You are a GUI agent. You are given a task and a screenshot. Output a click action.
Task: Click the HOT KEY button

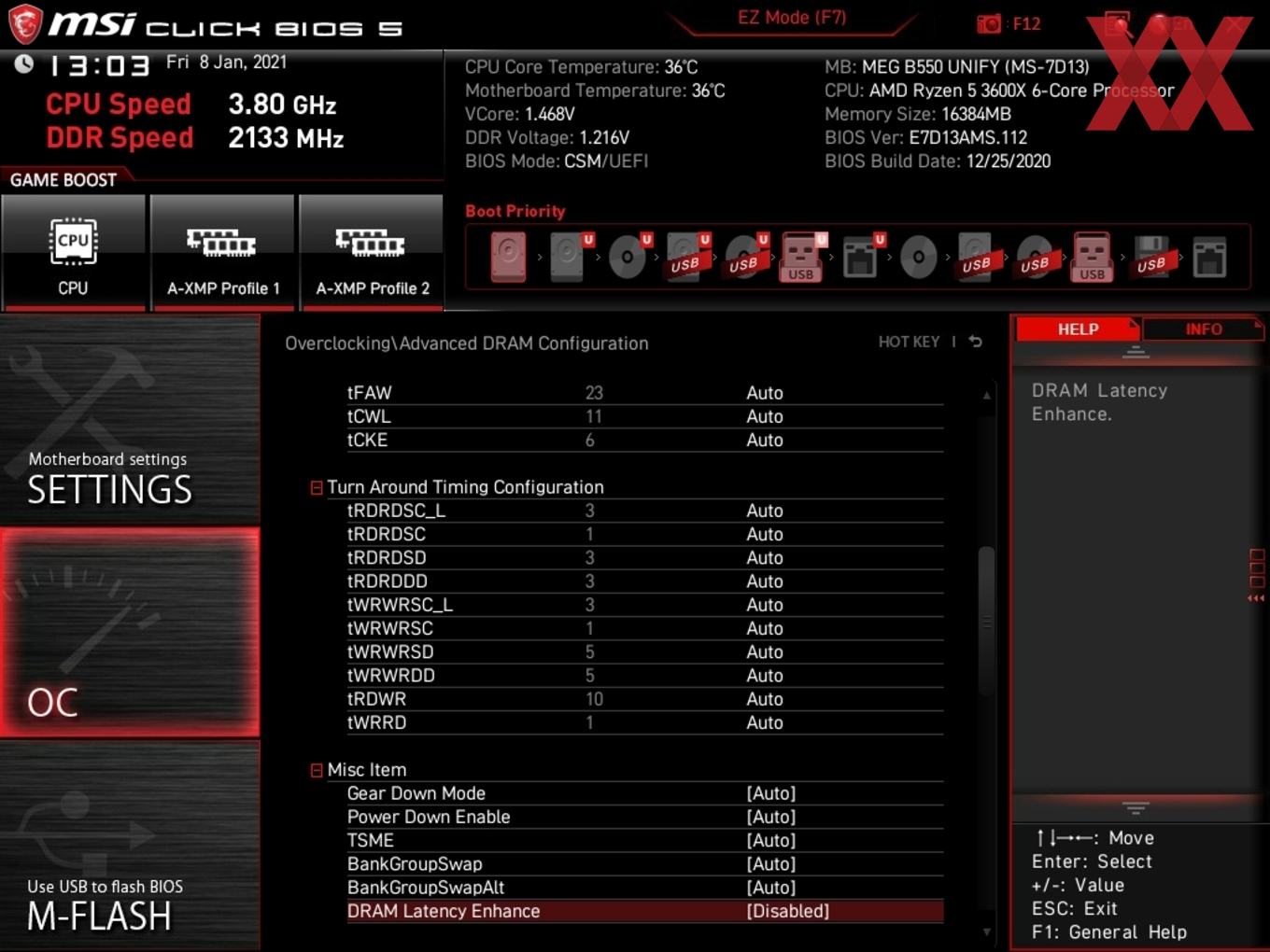[909, 342]
